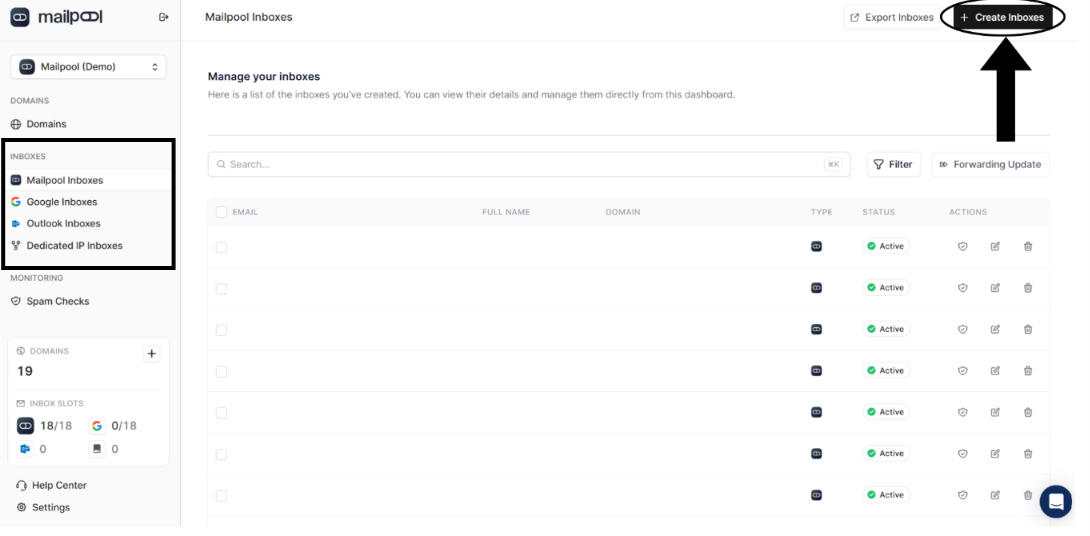Delete the second inbox row via trash icon

coord(1028,288)
